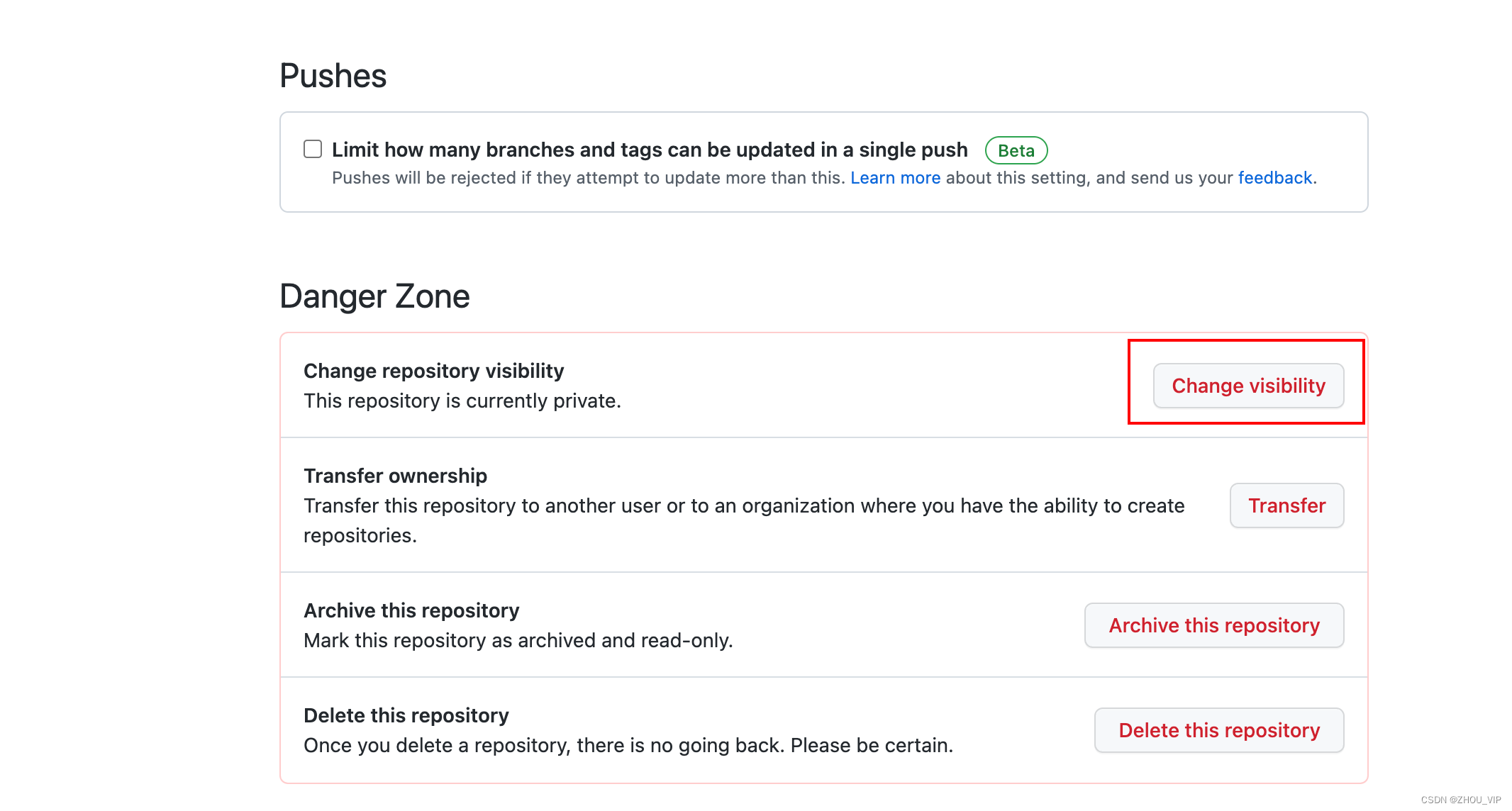The height and width of the screenshot is (811, 1512).
Task: Open the 'feedback' link
Action: tap(1275, 178)
